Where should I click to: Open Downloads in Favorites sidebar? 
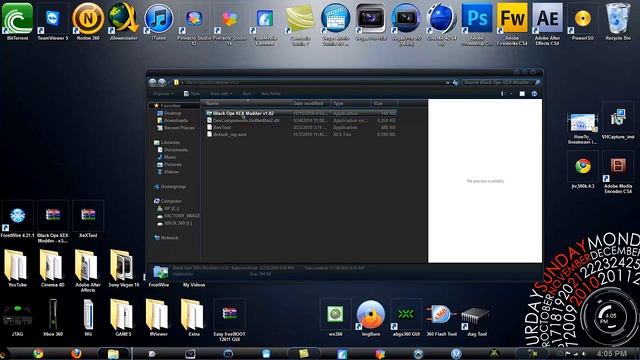pyautogui.click(x=172, y=120)
